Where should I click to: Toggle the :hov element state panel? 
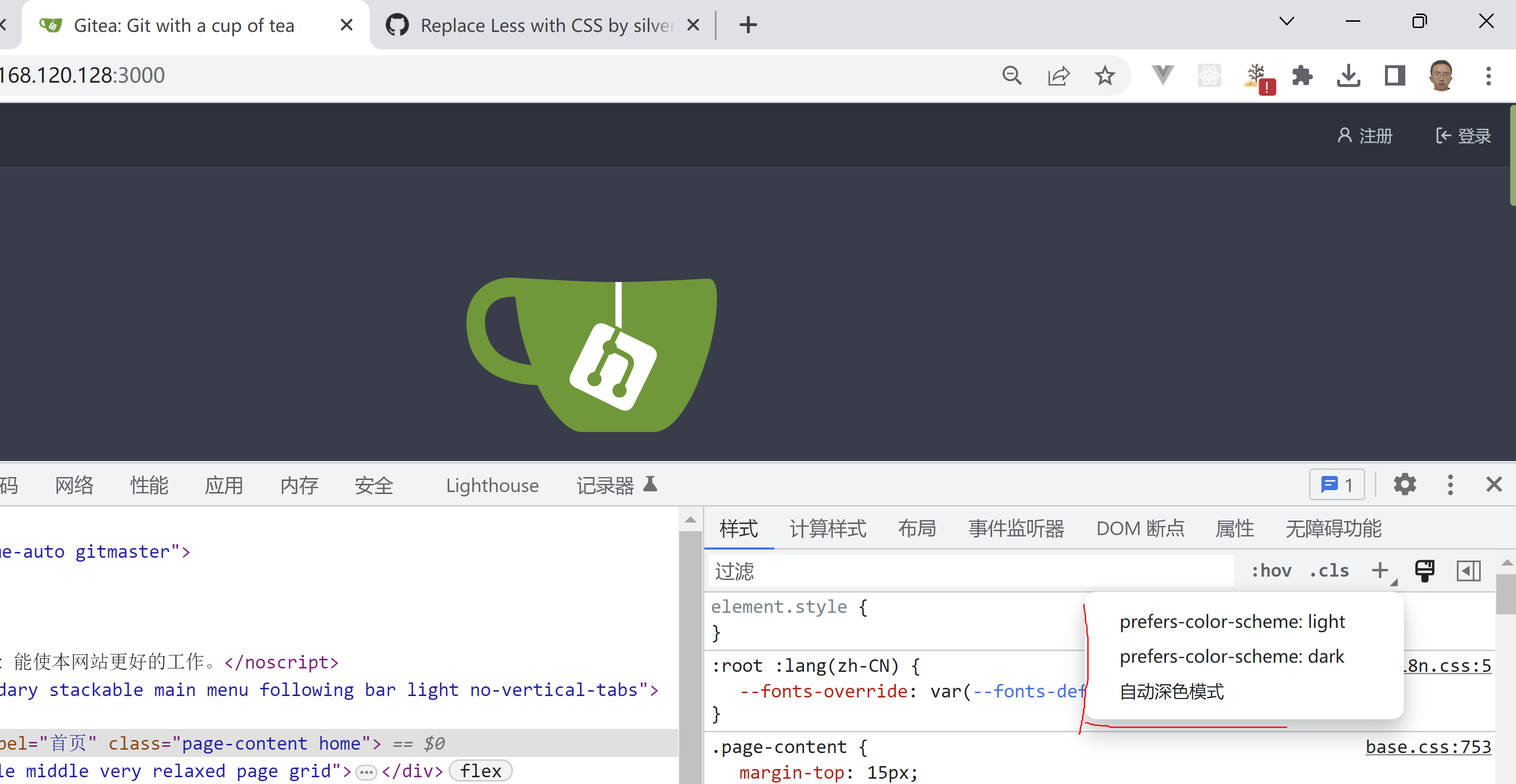1271,570
